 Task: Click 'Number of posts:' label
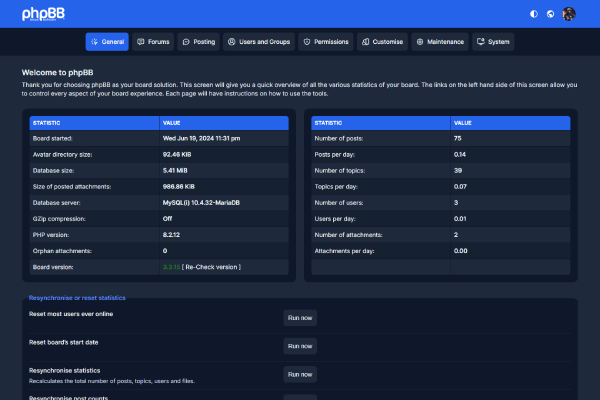(339, 139)
